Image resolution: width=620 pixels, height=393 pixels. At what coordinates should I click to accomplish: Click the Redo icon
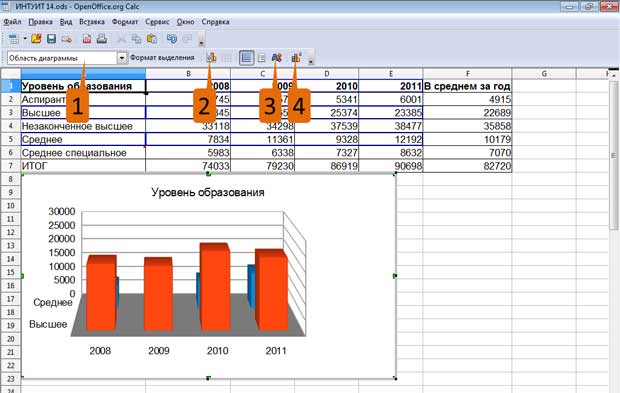187,38
